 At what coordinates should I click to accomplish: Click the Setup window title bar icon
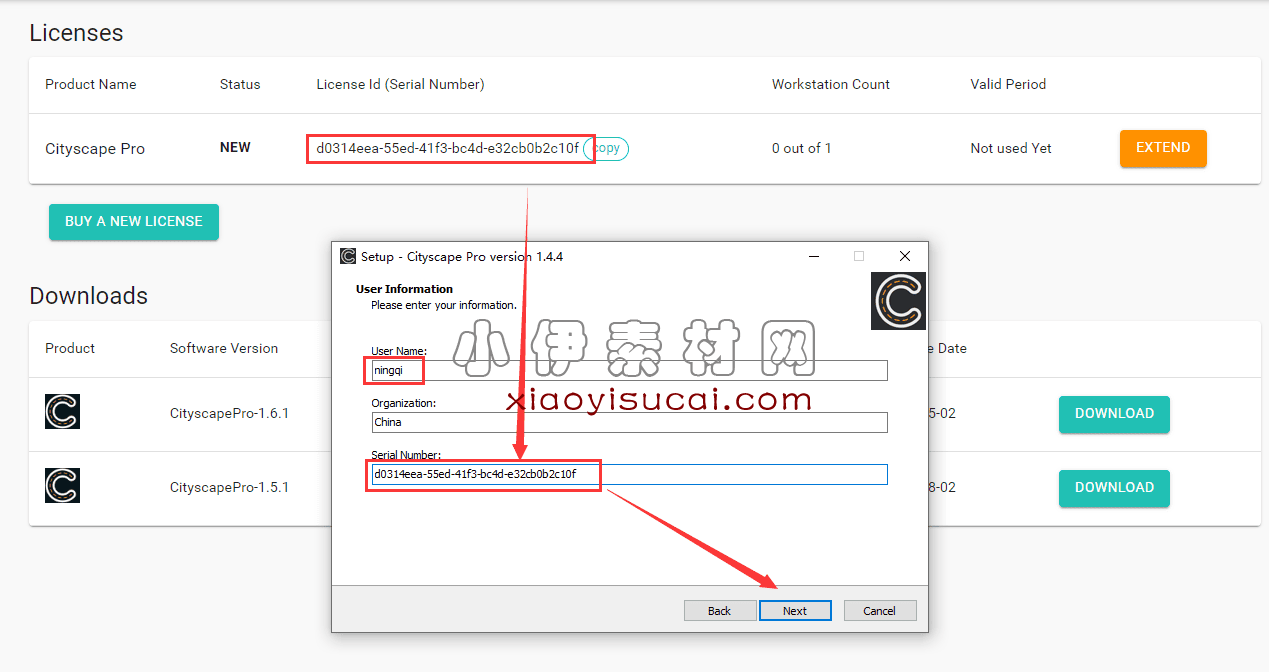point(348,256)
